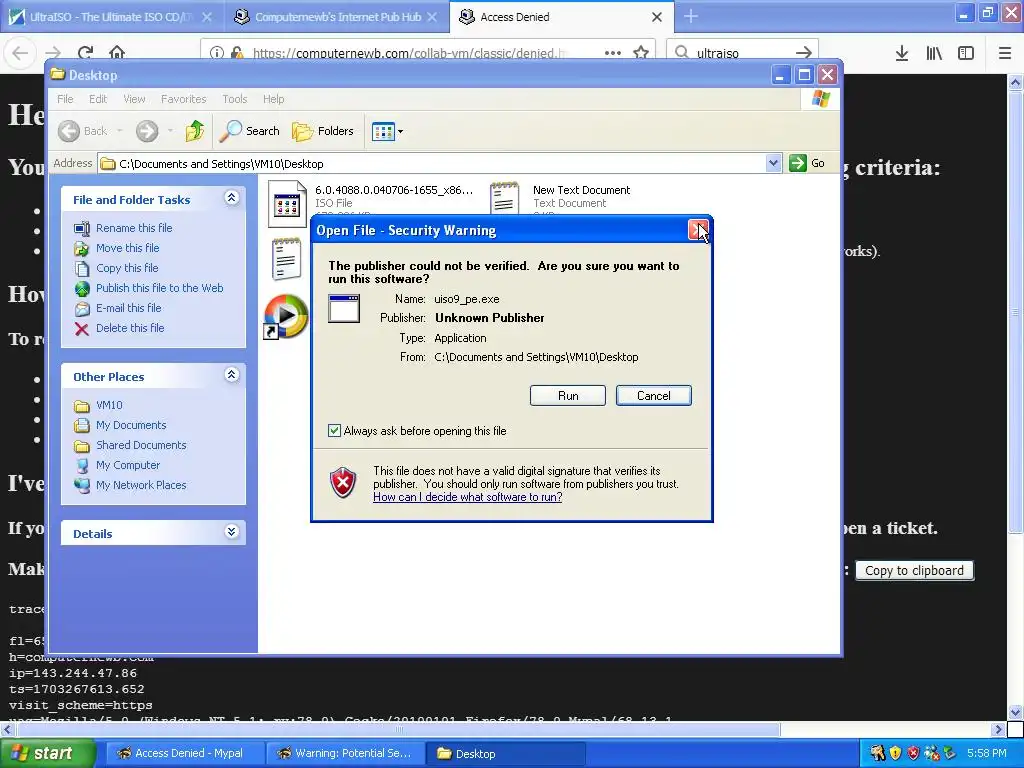Open 'How can I decide what software to run?' link
Viewport: 1024px width, 768px height.
click(468, 497)
